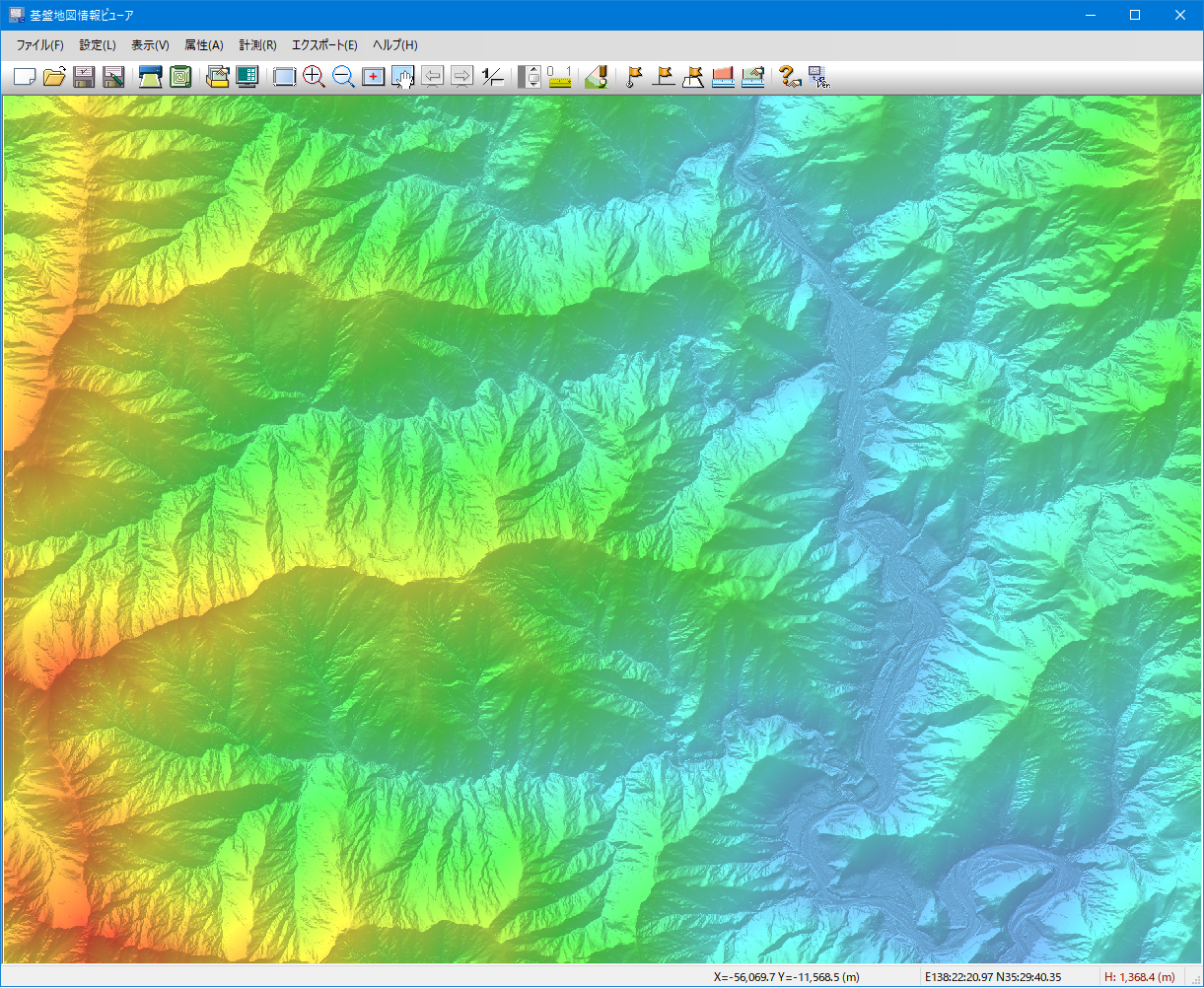Click the Save As floppy with pencil icon
The height and width of the screenshot is (988, 1204).
tap(113, 76)
